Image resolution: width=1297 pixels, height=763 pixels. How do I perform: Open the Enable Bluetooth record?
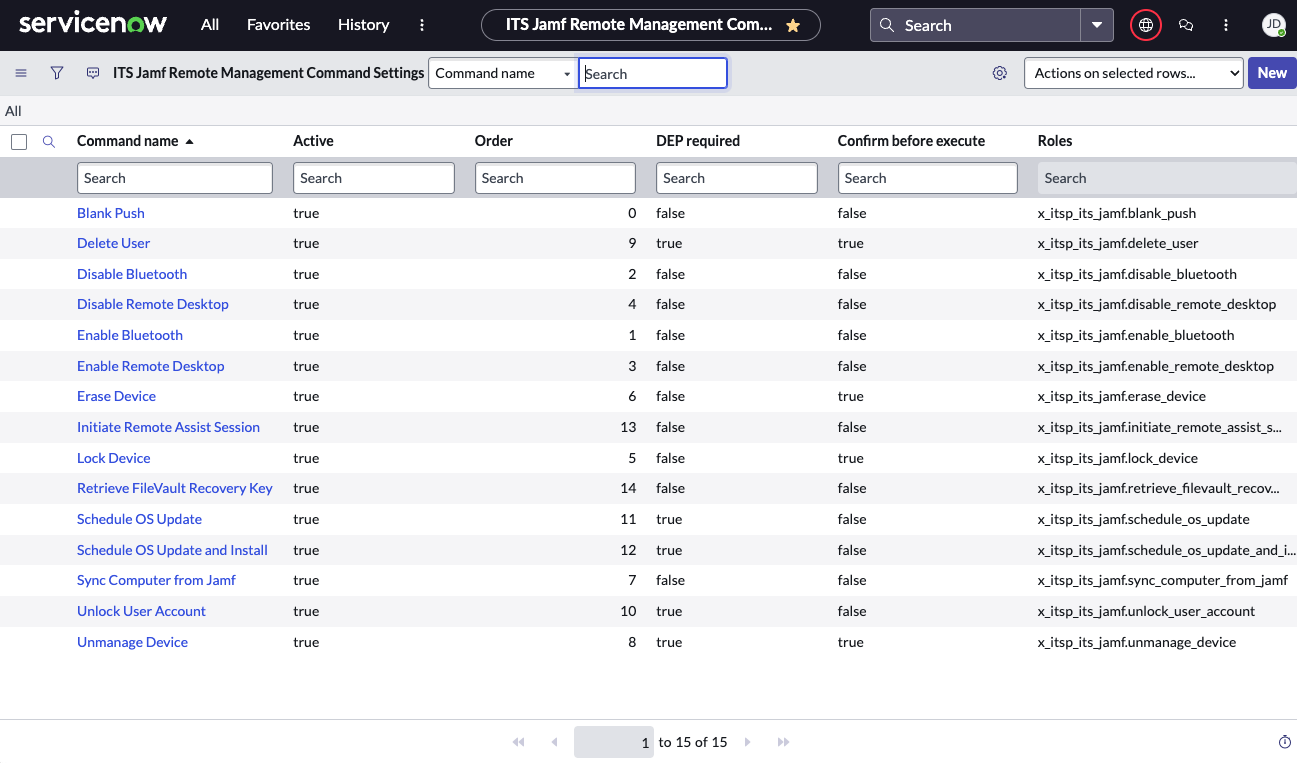[130, 335]
